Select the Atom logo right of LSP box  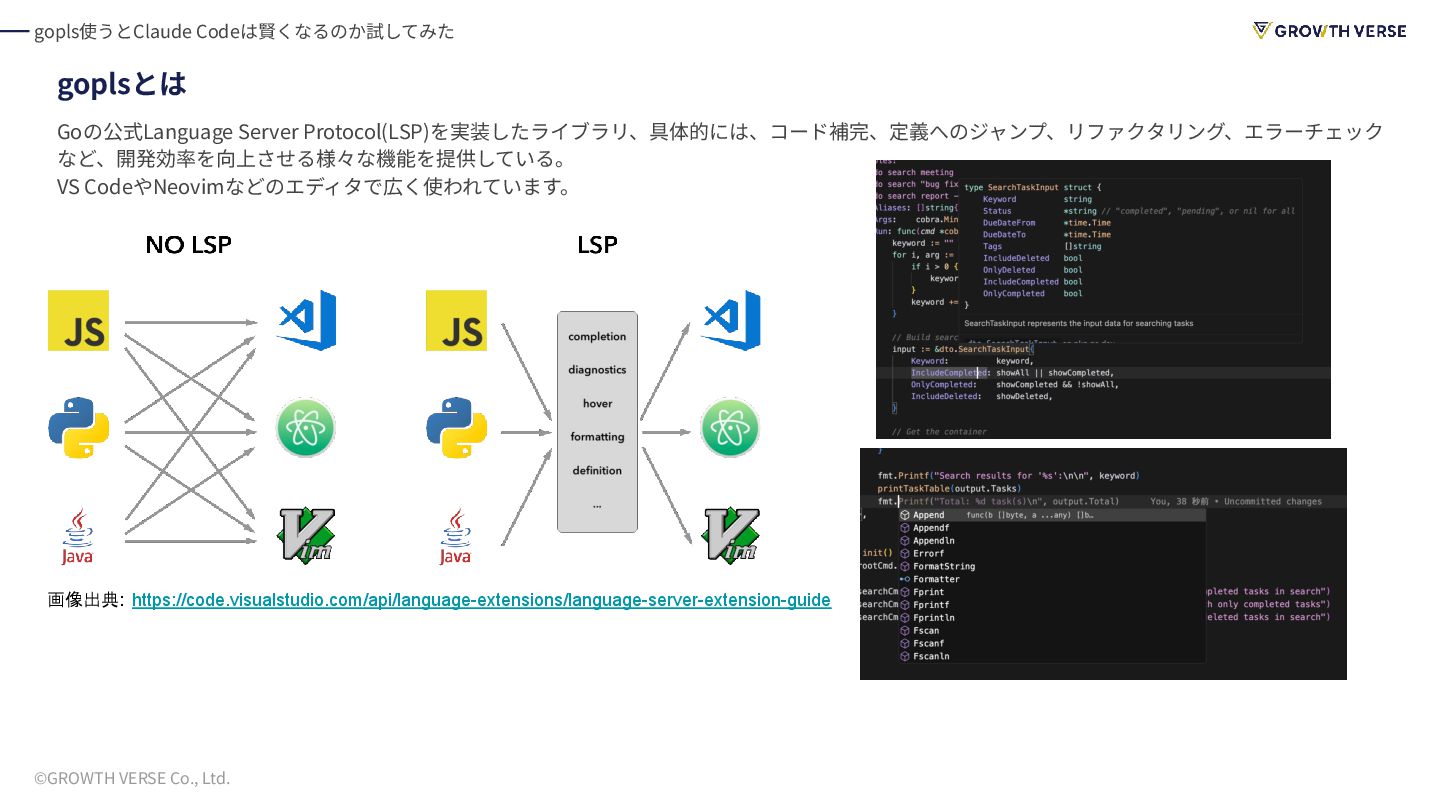click(x=730, y=428)
